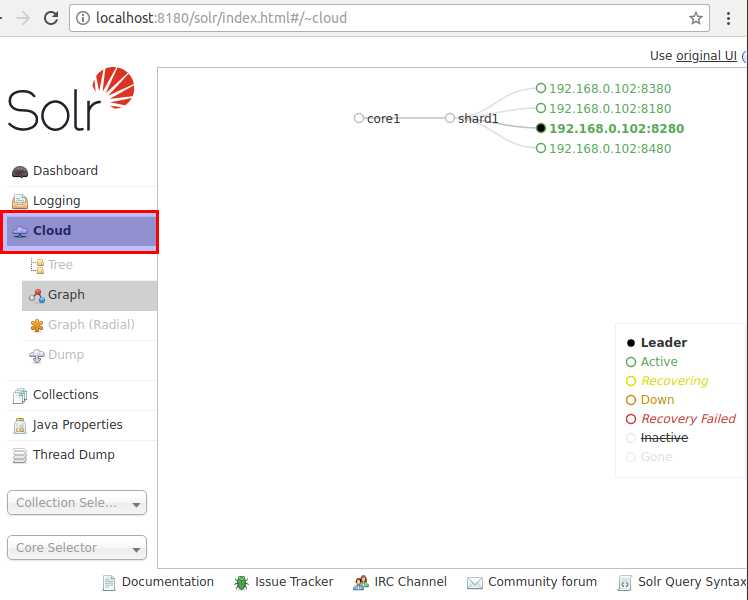Image resolution: width=748 pixels, height=600 pixels.
Task: Click the 'original UI' link
Action: [x=706, y=56]
